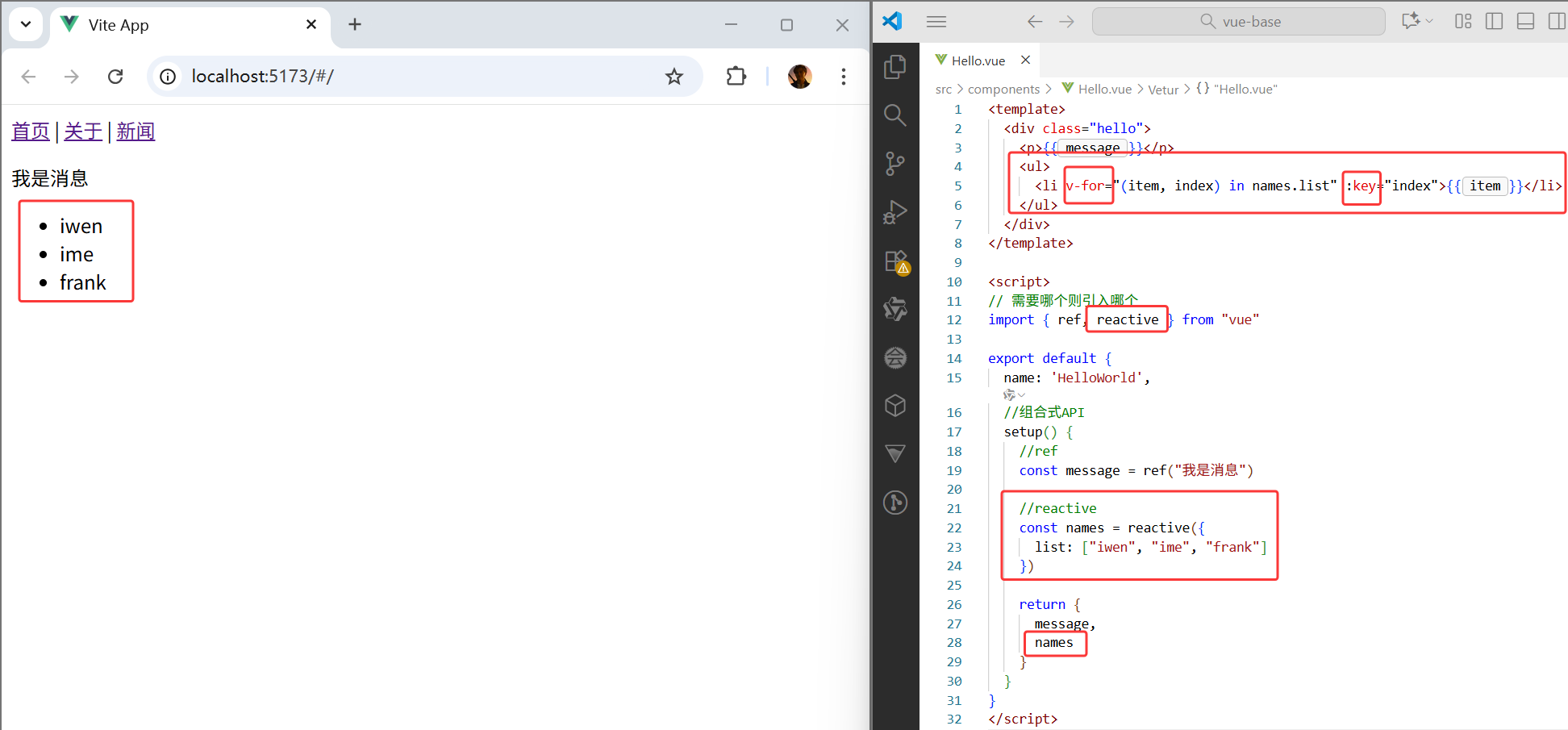Image resolution: width=1568 pixels, height=730 pixels.
Task: Click v-for attribute on line 5
Action: [x=1085, y=186]
